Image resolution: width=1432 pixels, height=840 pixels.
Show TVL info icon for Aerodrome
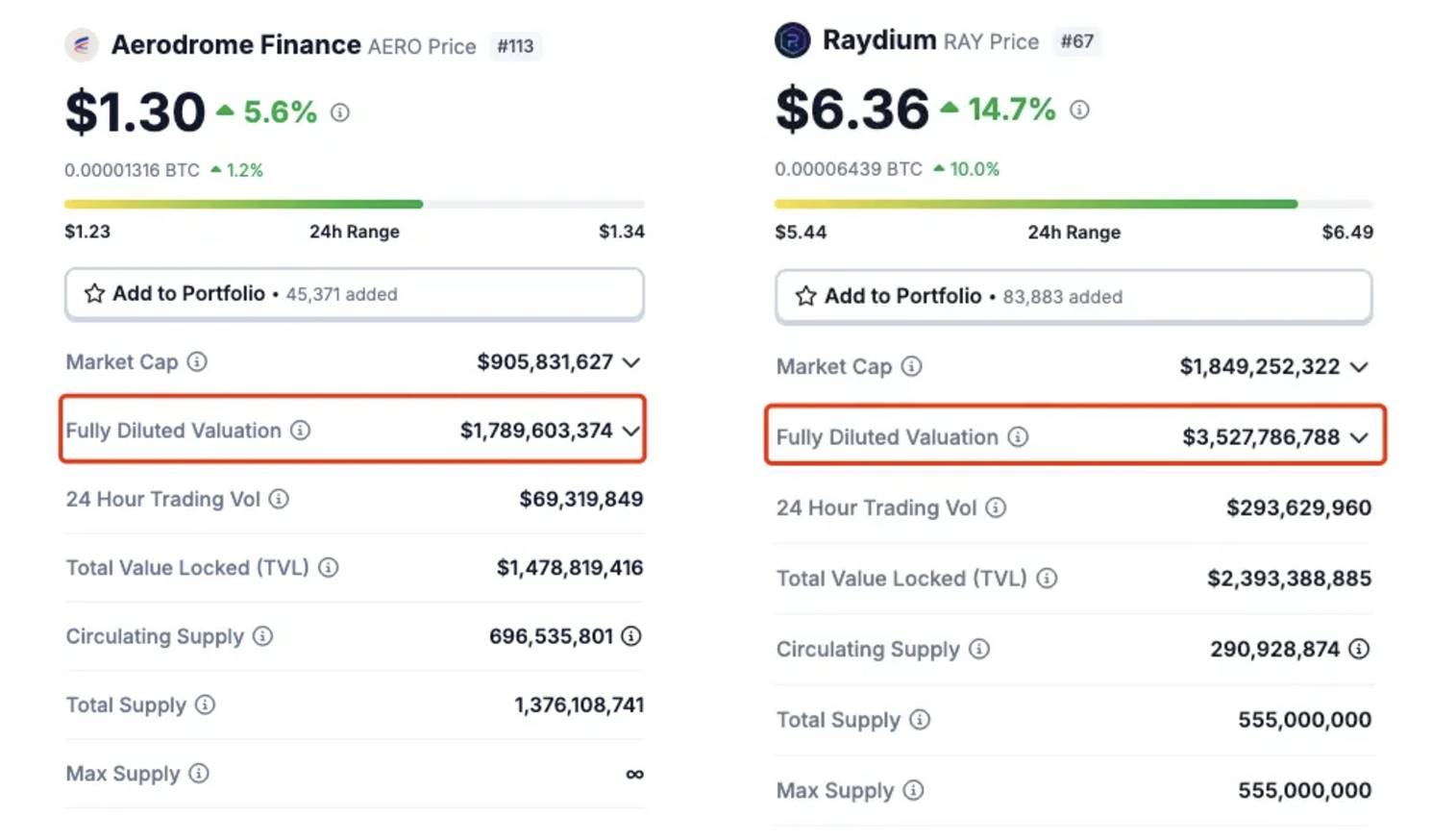point(329,567)
